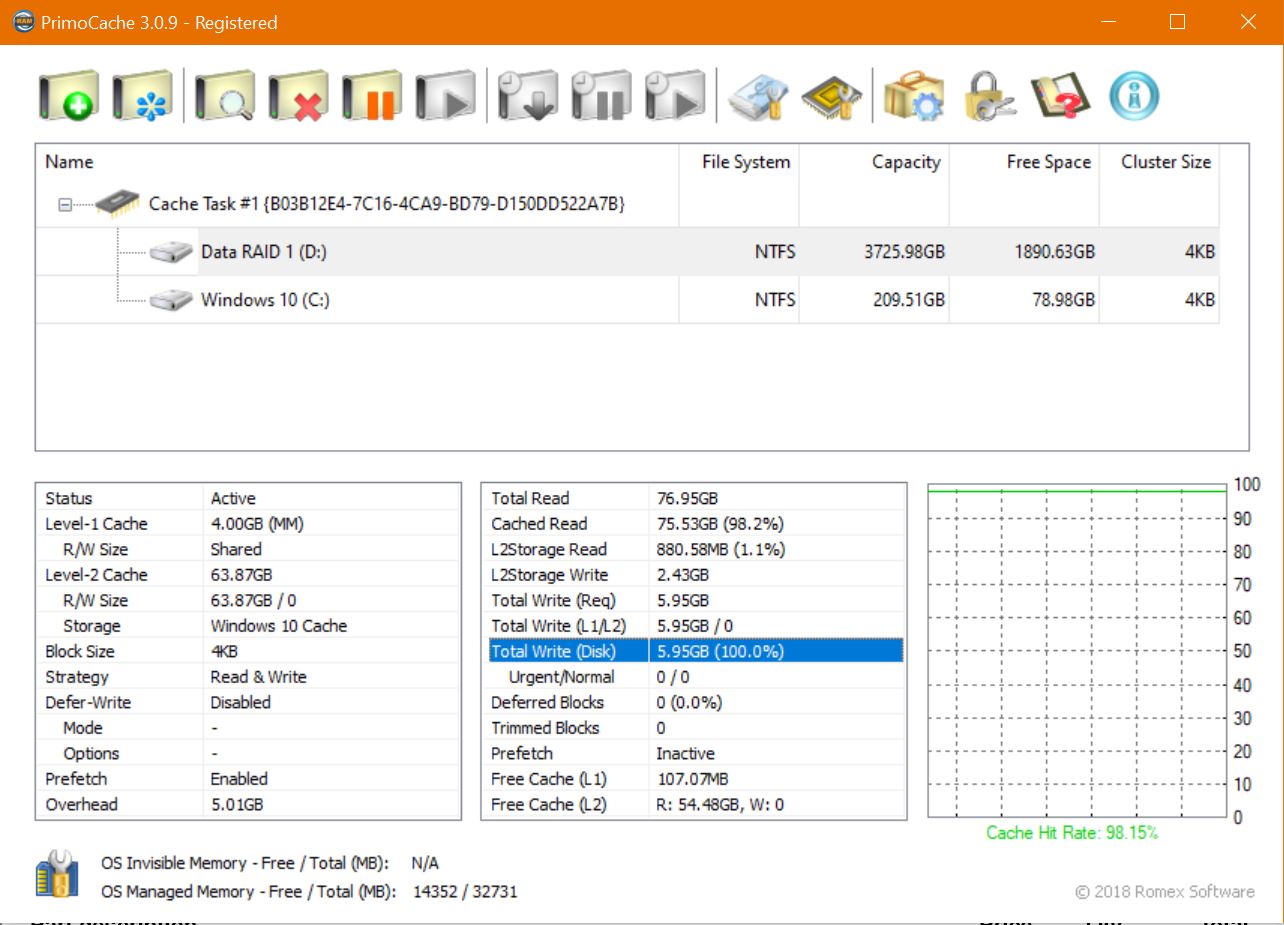Select the Overhead 5.01GB row
1284x925 pixels.
tap(249, 804)
